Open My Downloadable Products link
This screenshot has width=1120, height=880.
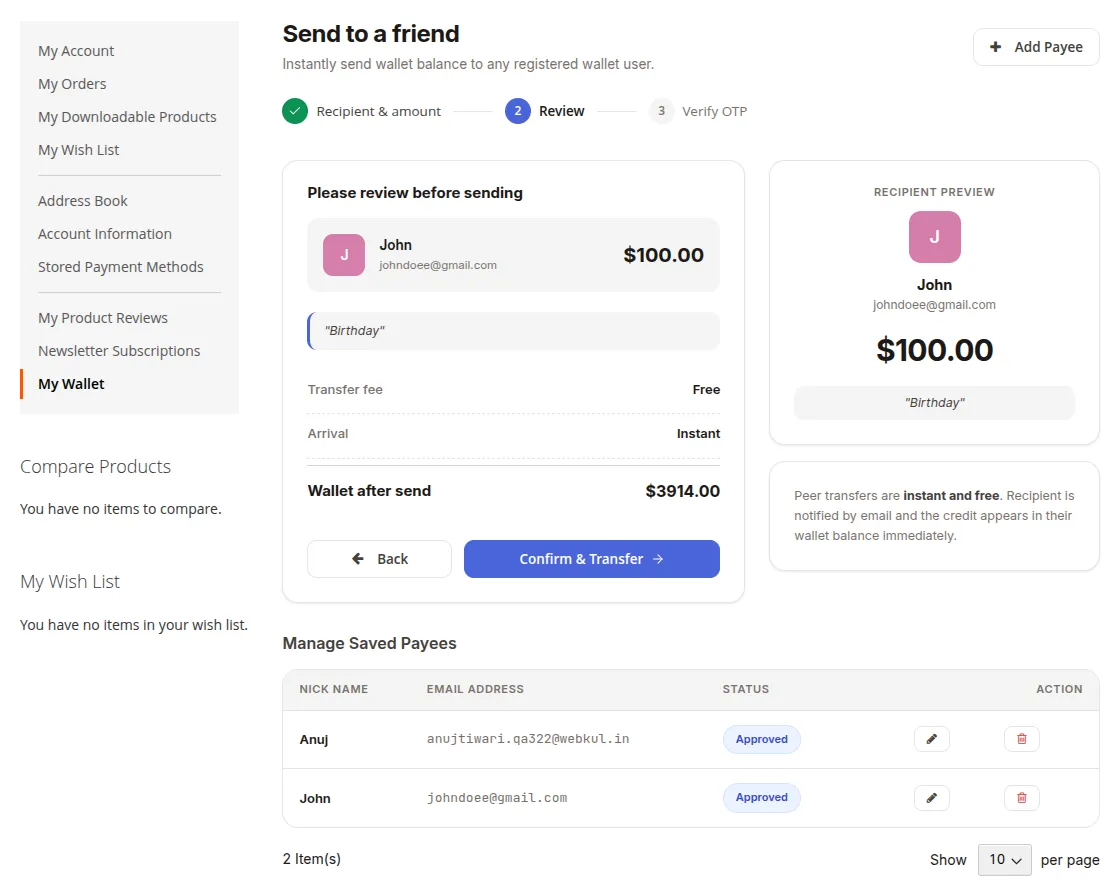click(127, 117)
